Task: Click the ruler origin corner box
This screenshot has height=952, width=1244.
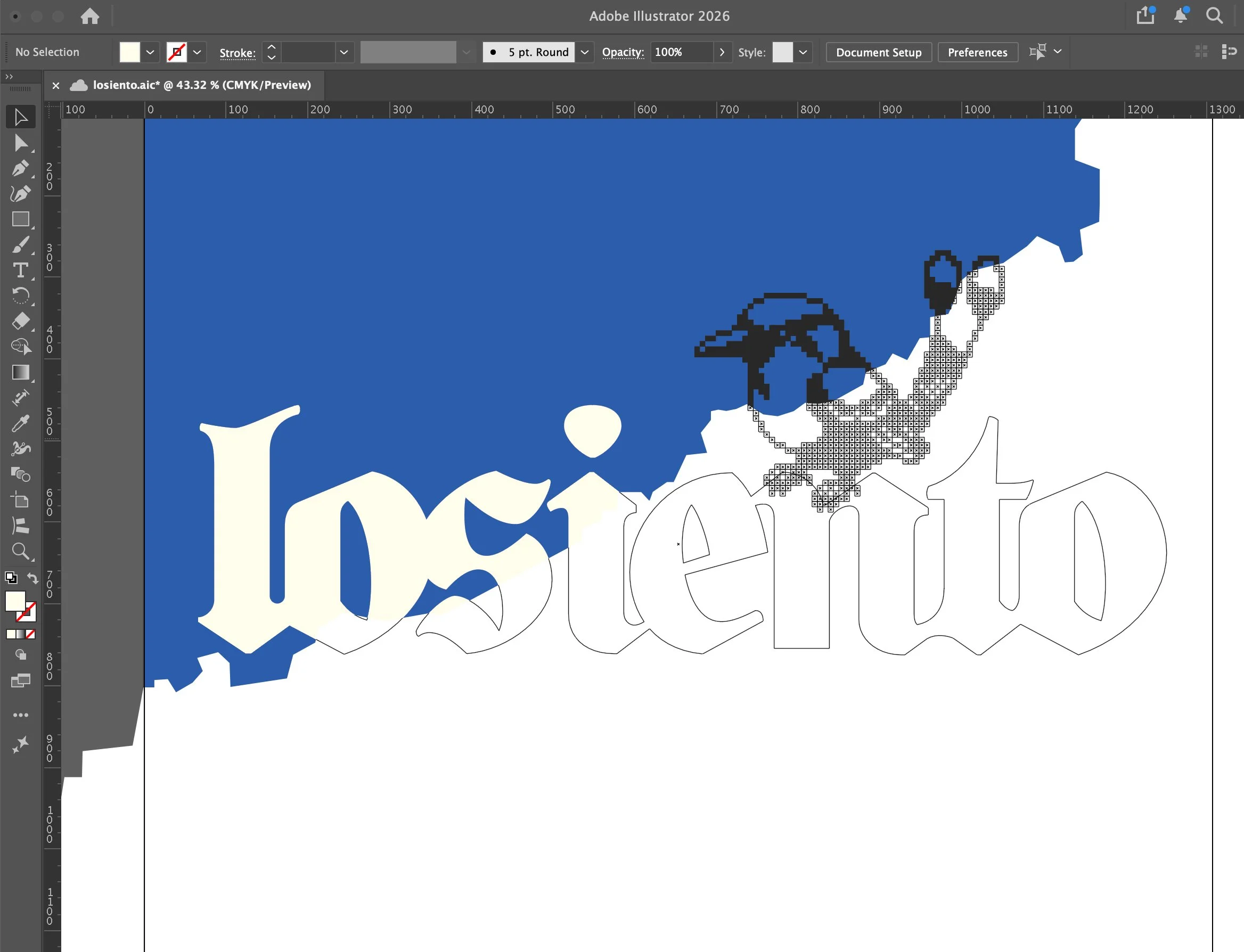Action: [53, 110]
